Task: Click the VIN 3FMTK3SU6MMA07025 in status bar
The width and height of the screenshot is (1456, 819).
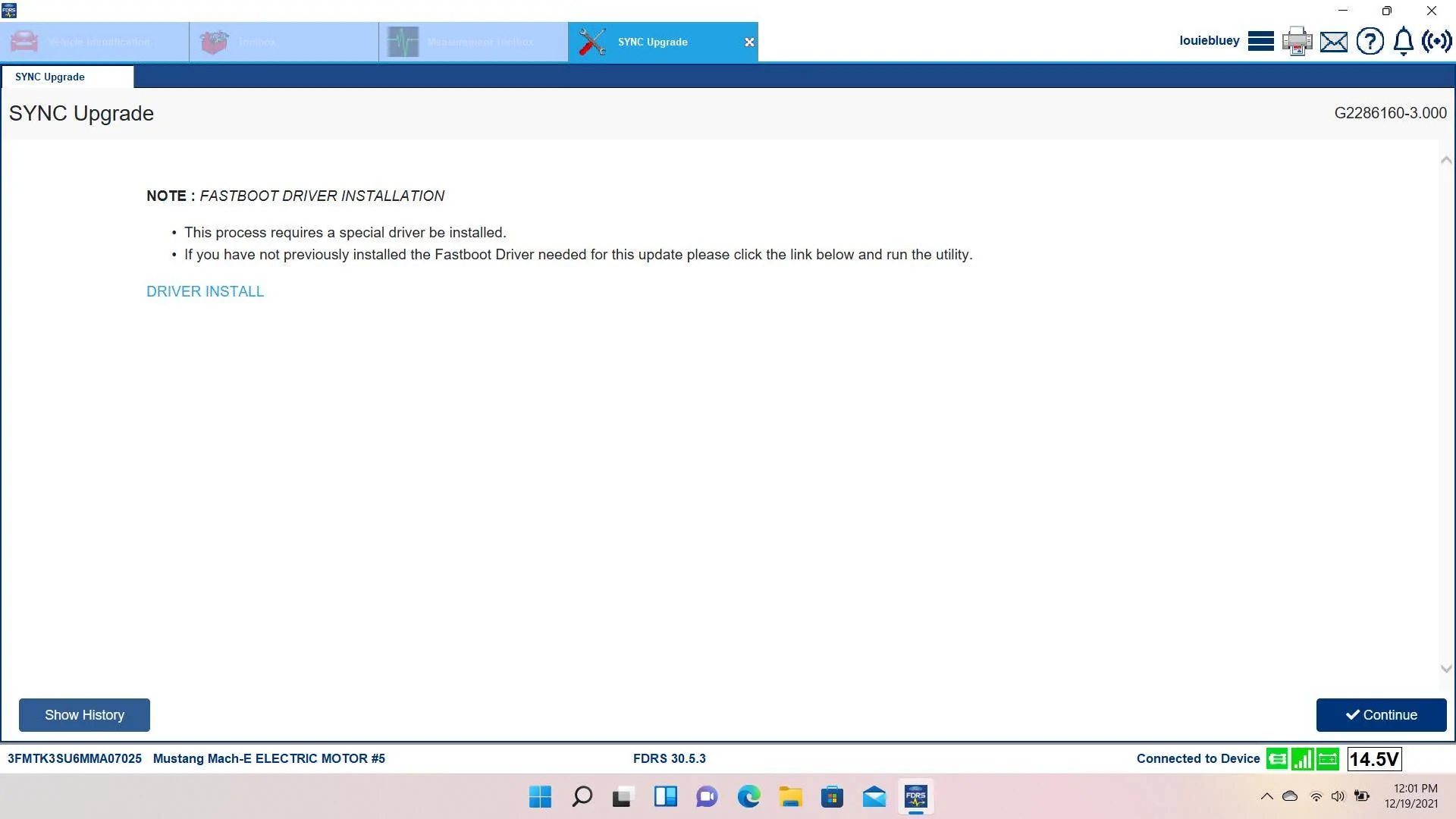Action: pos(74,759)
